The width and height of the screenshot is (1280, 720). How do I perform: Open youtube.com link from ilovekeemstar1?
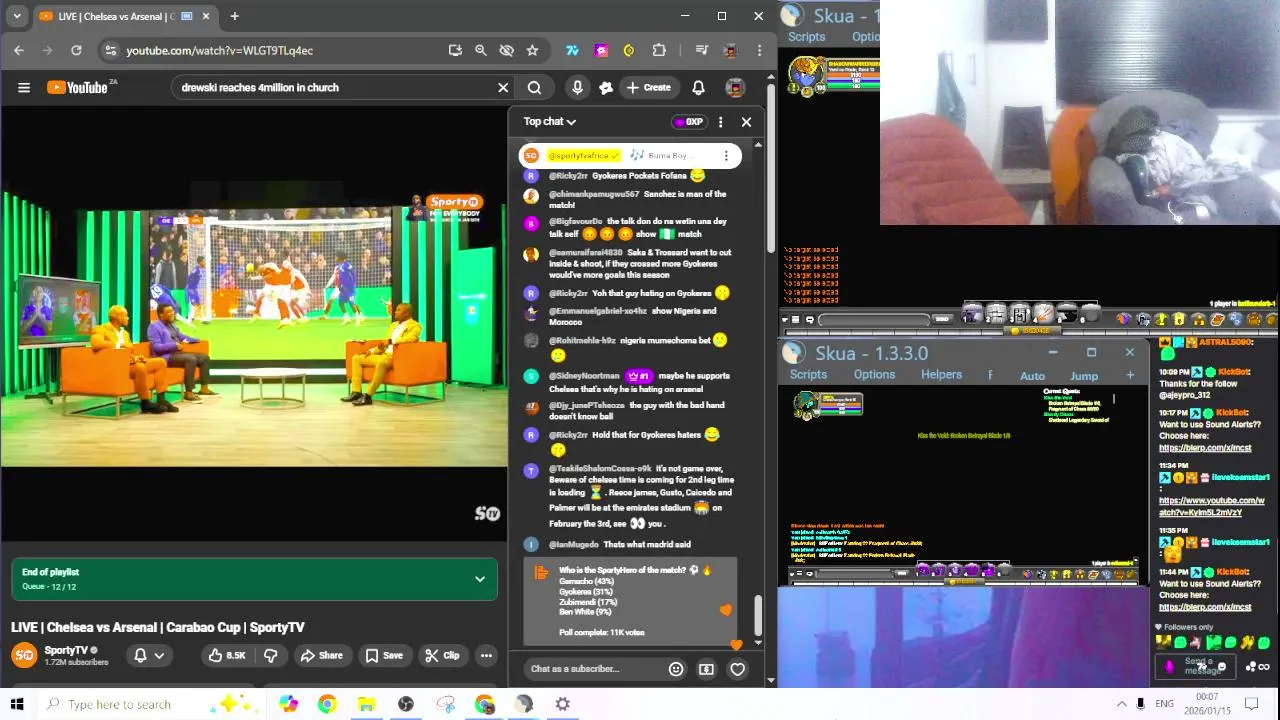(x=1211, y=506)
